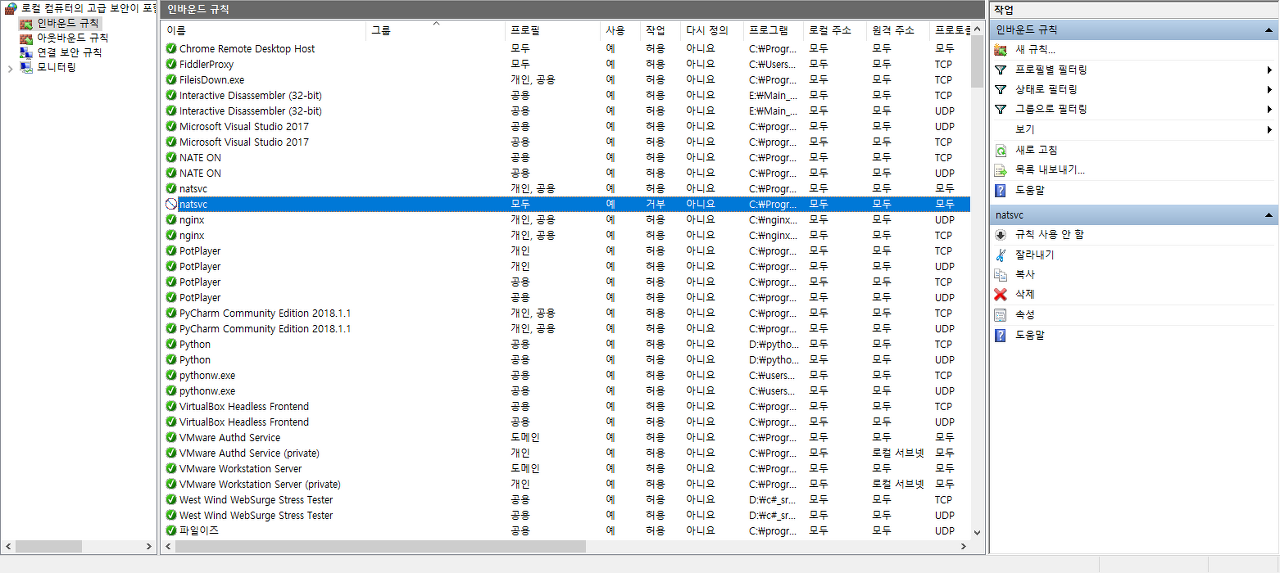The width and height of the screenshot is (1280, 573).
Task: Click the 거부 cell in selected natsvc row
Action: pos(655,204)
